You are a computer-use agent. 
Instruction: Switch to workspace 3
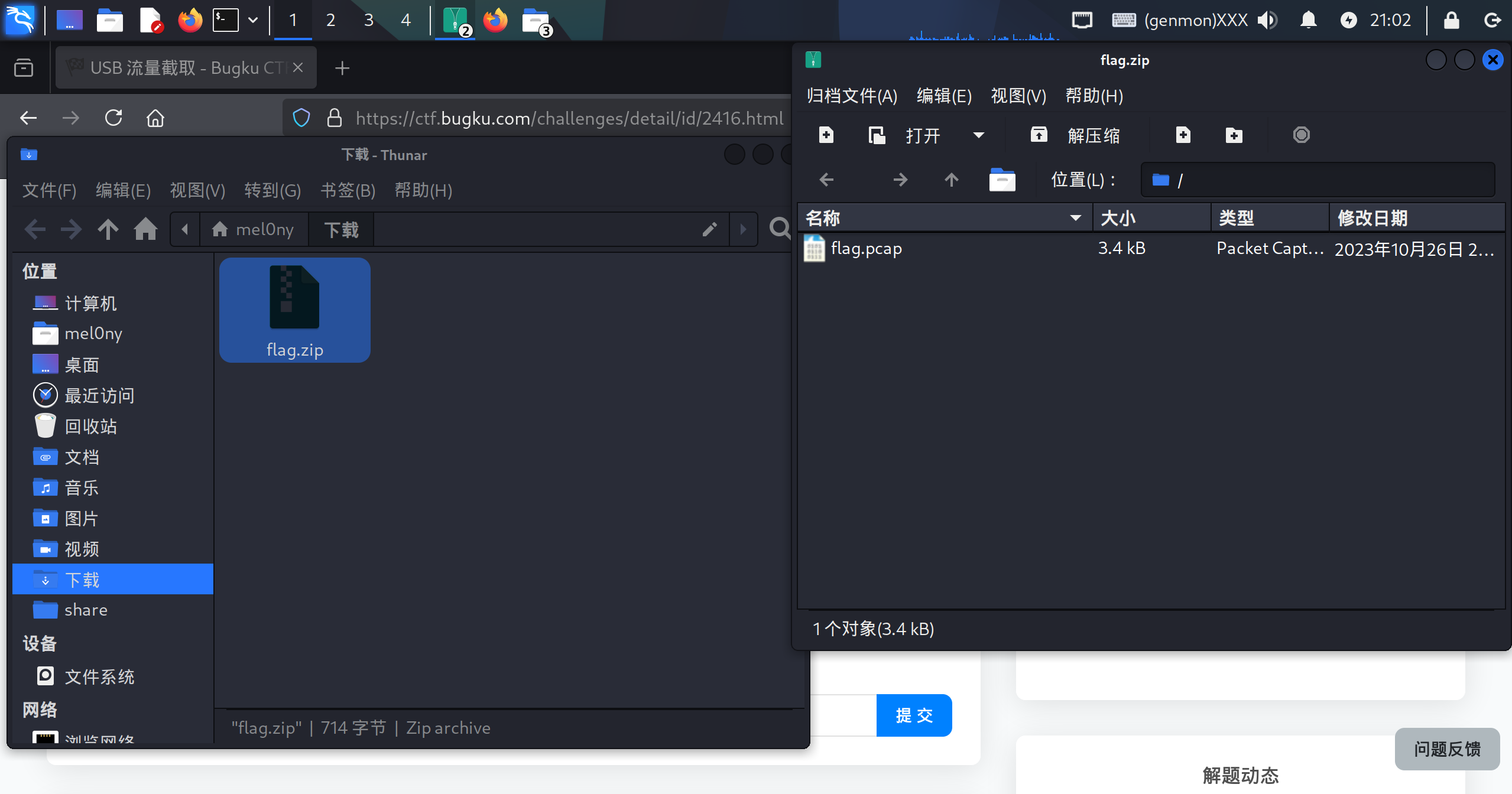368,20
